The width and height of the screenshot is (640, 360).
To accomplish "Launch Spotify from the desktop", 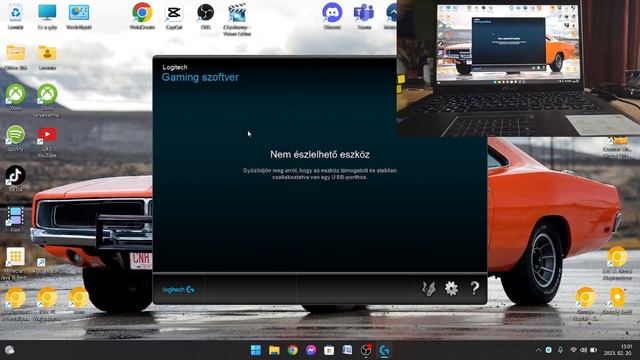I will point(16,138).
